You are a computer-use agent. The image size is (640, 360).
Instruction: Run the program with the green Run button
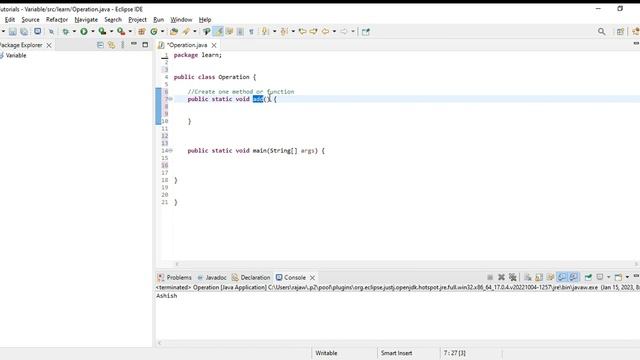[x=84, y=31]
